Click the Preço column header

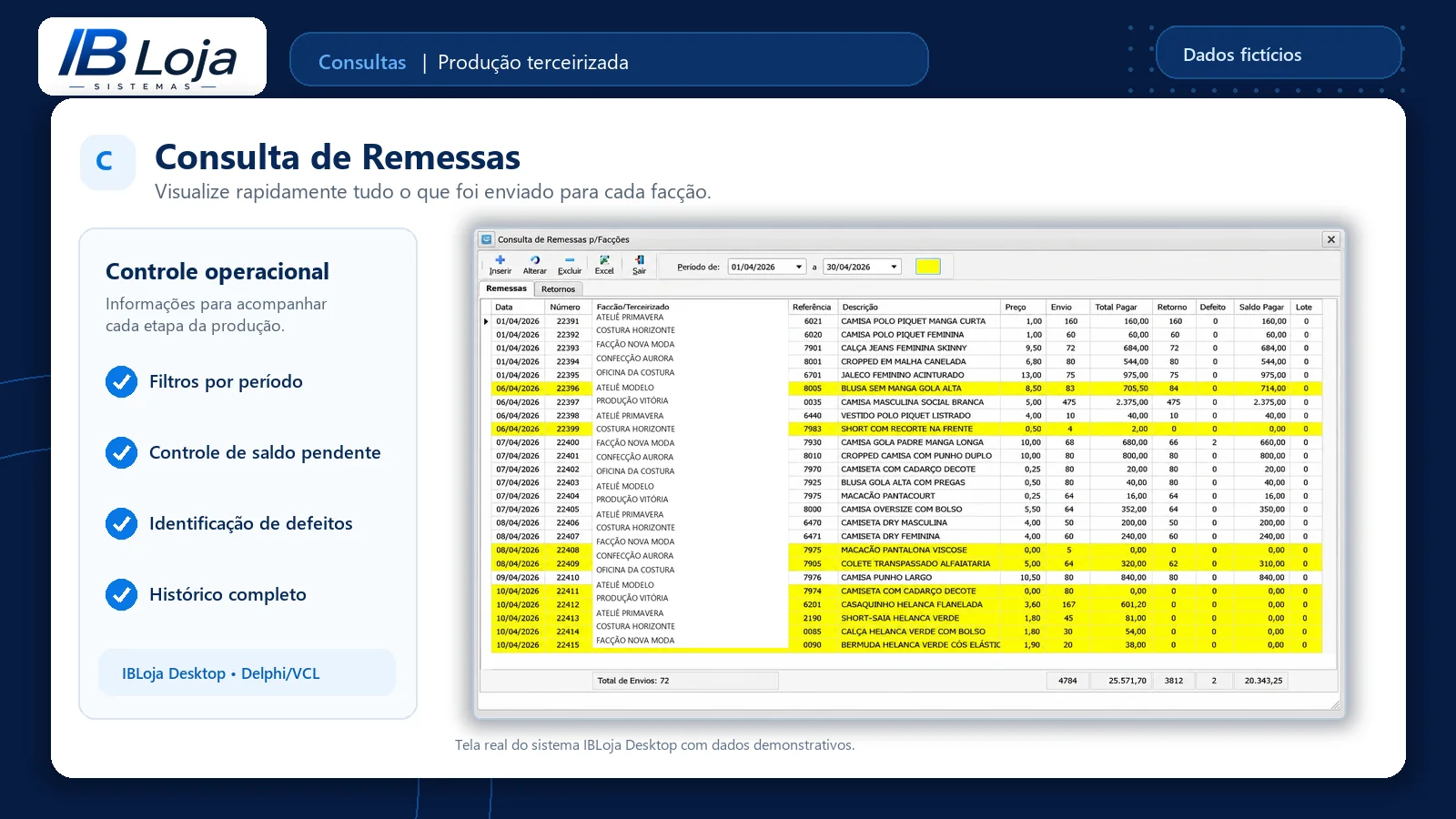tap(1023, 307)
